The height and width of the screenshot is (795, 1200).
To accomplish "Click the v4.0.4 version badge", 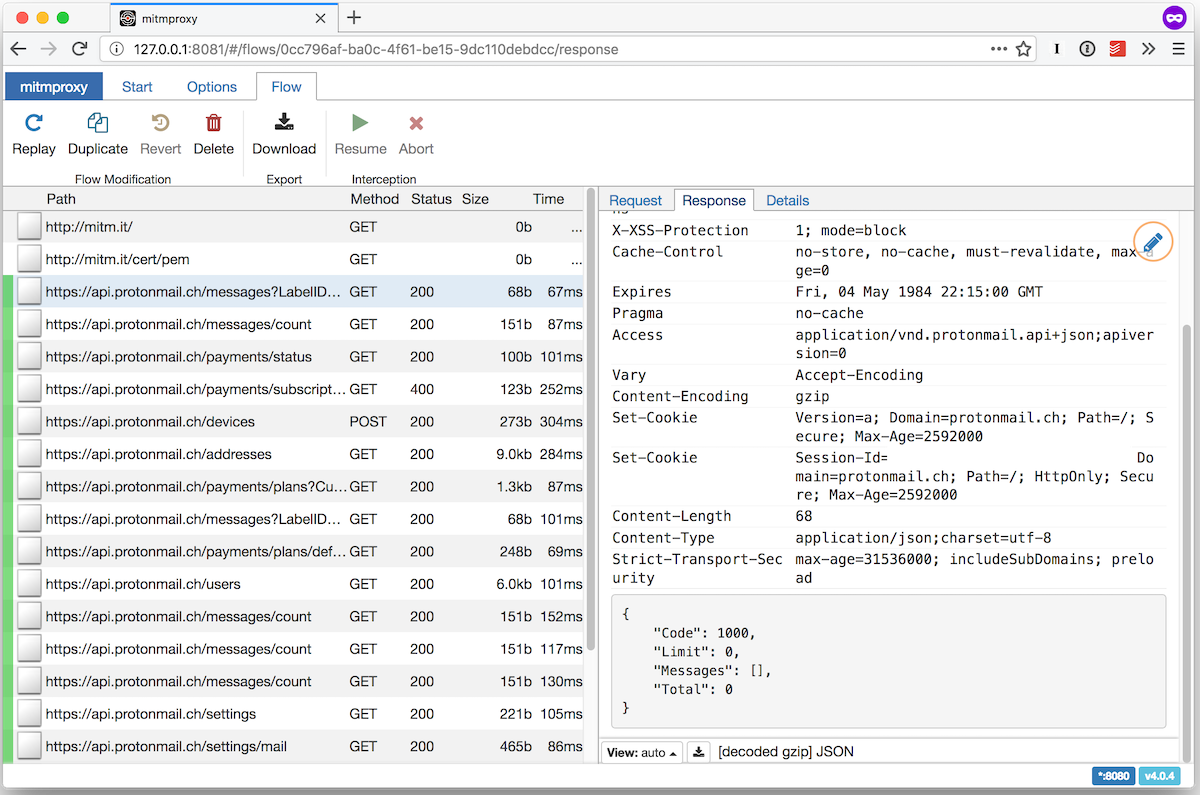I will (x=1160, y=775).
